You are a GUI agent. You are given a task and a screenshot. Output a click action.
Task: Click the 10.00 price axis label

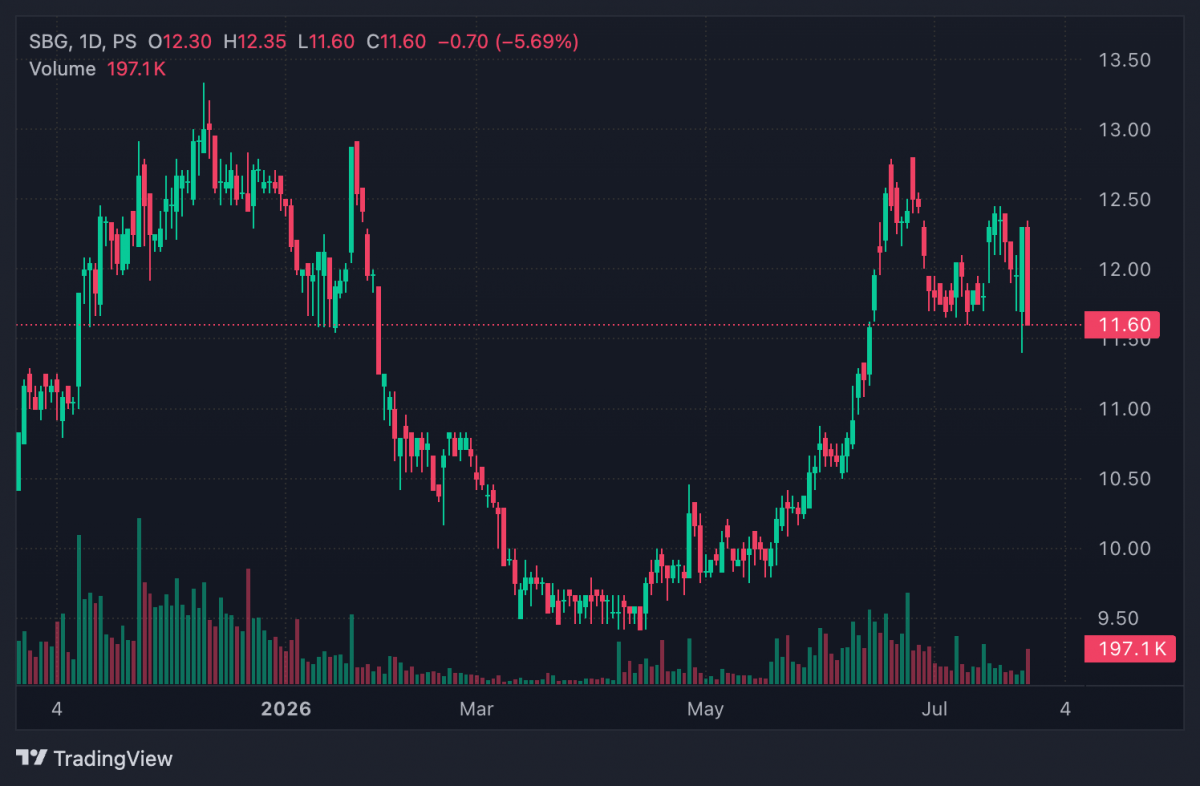tap(1124, 549)
